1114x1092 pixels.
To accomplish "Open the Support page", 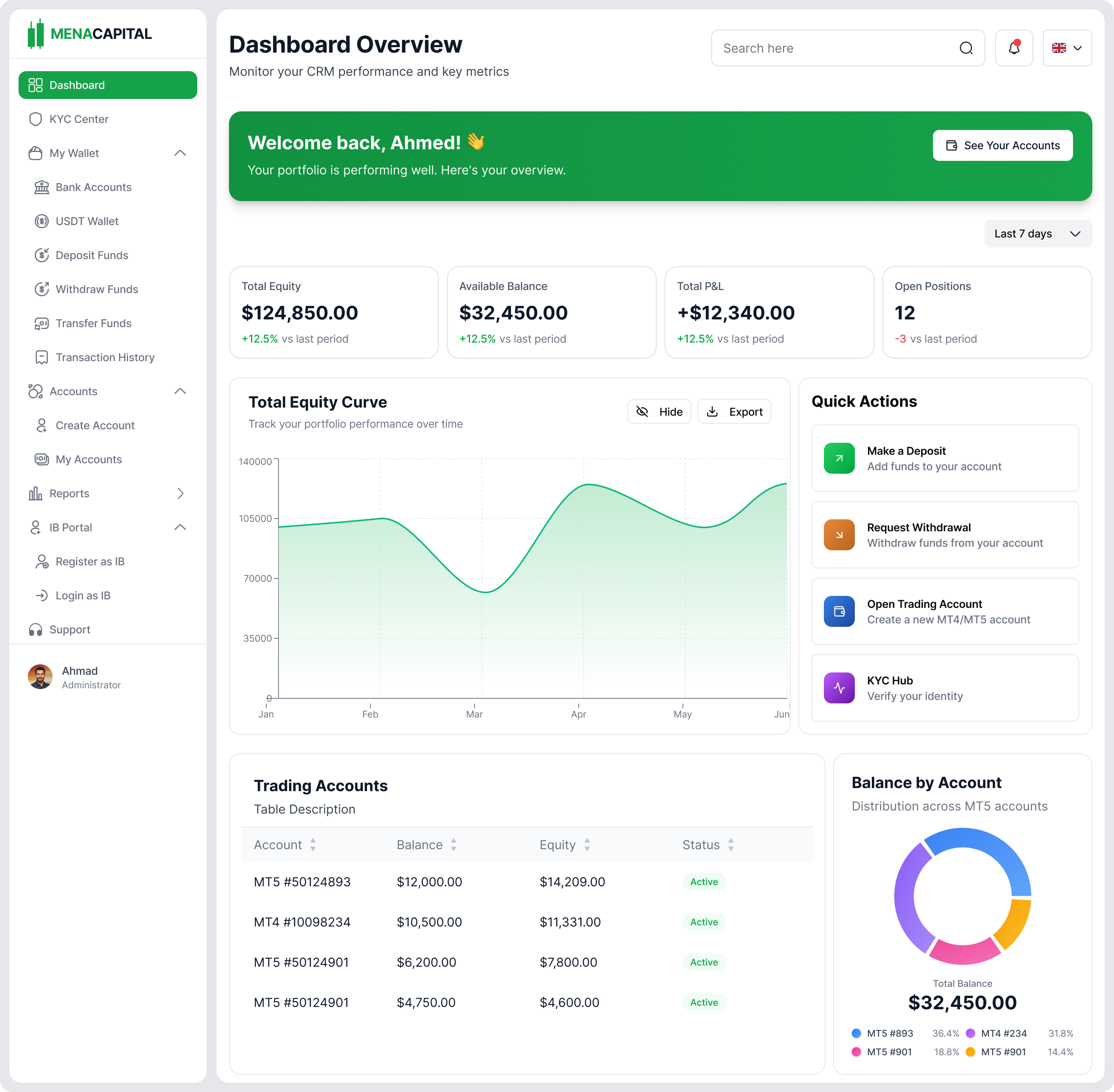I will [108, 629].
